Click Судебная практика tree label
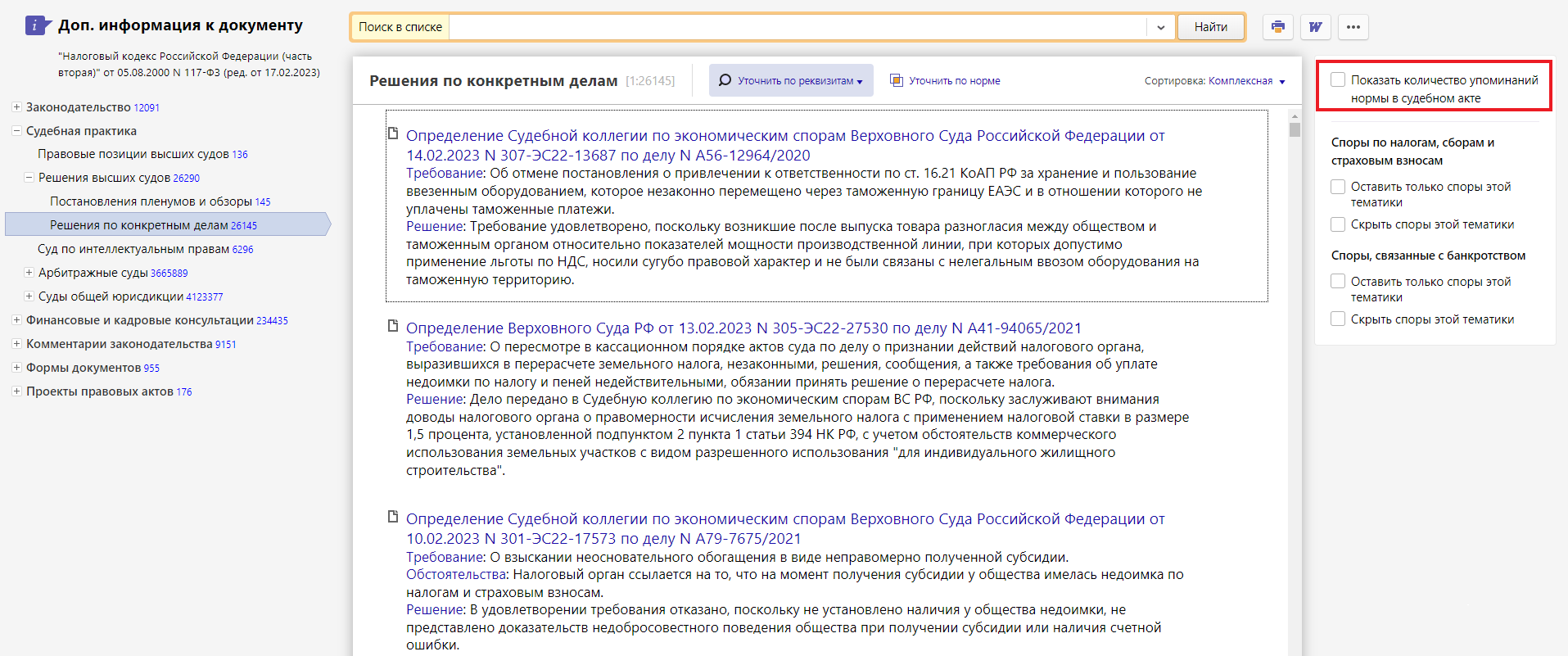The height and width of the screenshot is (656, 1568). 81,131
